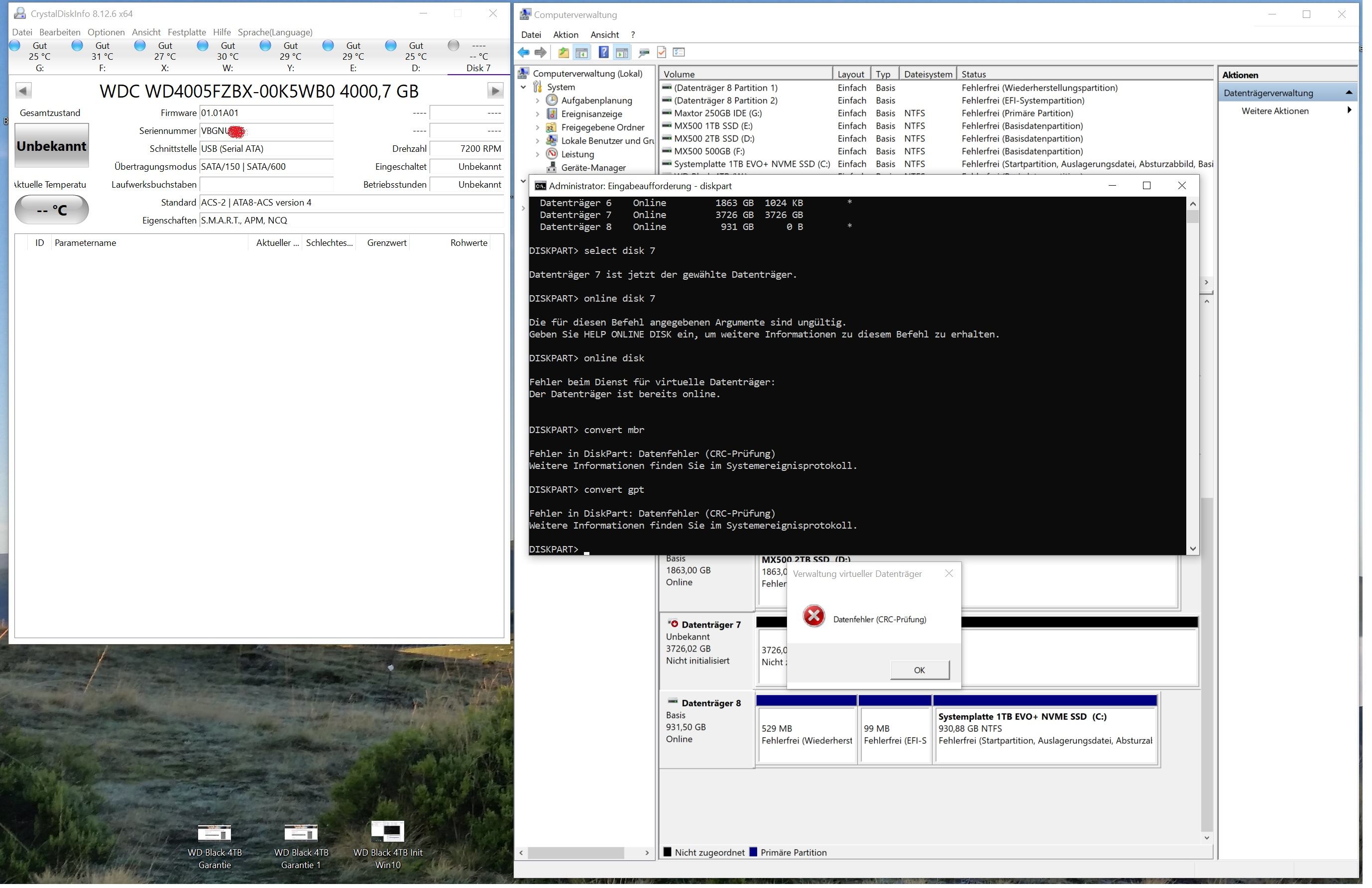Select the G: drive status orb in CrystalDiskInfo

click(x=15, y=45)
